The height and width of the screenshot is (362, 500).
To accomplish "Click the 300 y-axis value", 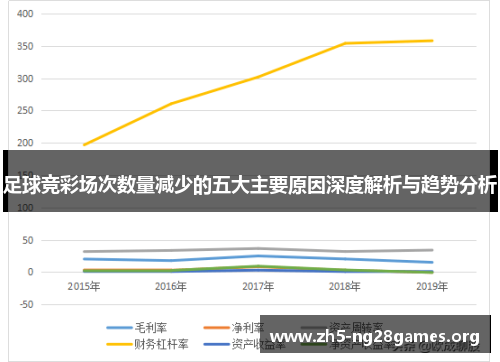I will click(x=25, y=79).
